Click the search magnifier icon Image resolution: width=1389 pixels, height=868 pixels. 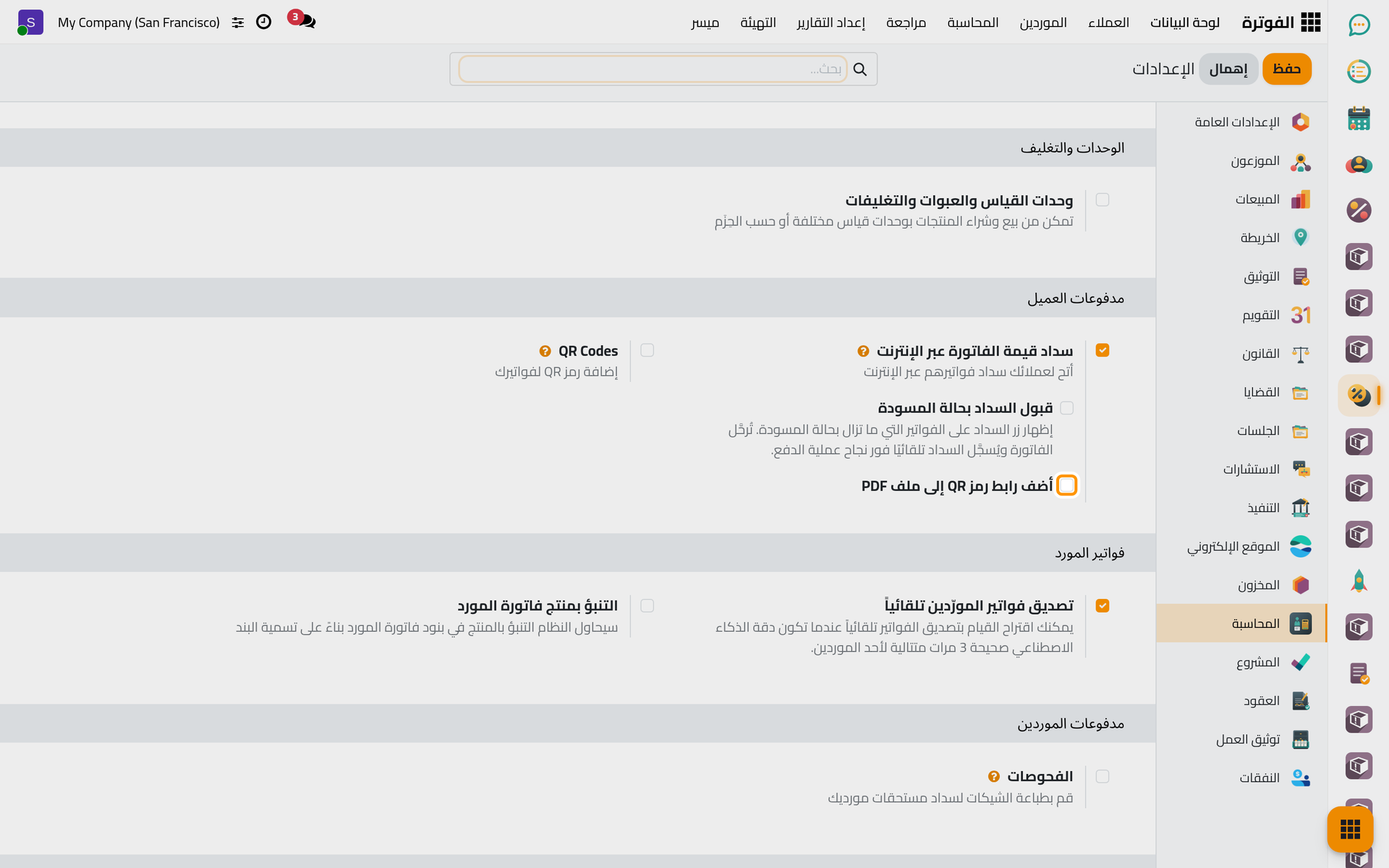point(860,69)
